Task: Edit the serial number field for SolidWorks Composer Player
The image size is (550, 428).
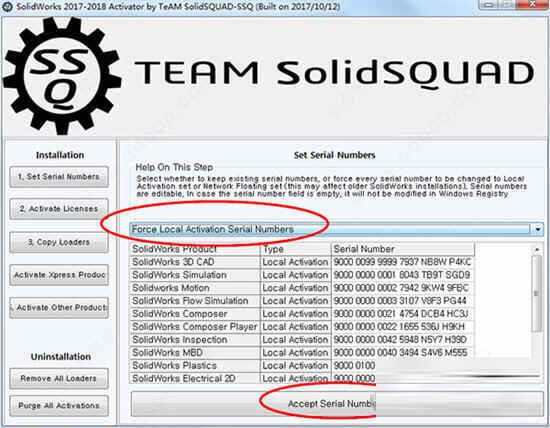Action: [403, 327]
